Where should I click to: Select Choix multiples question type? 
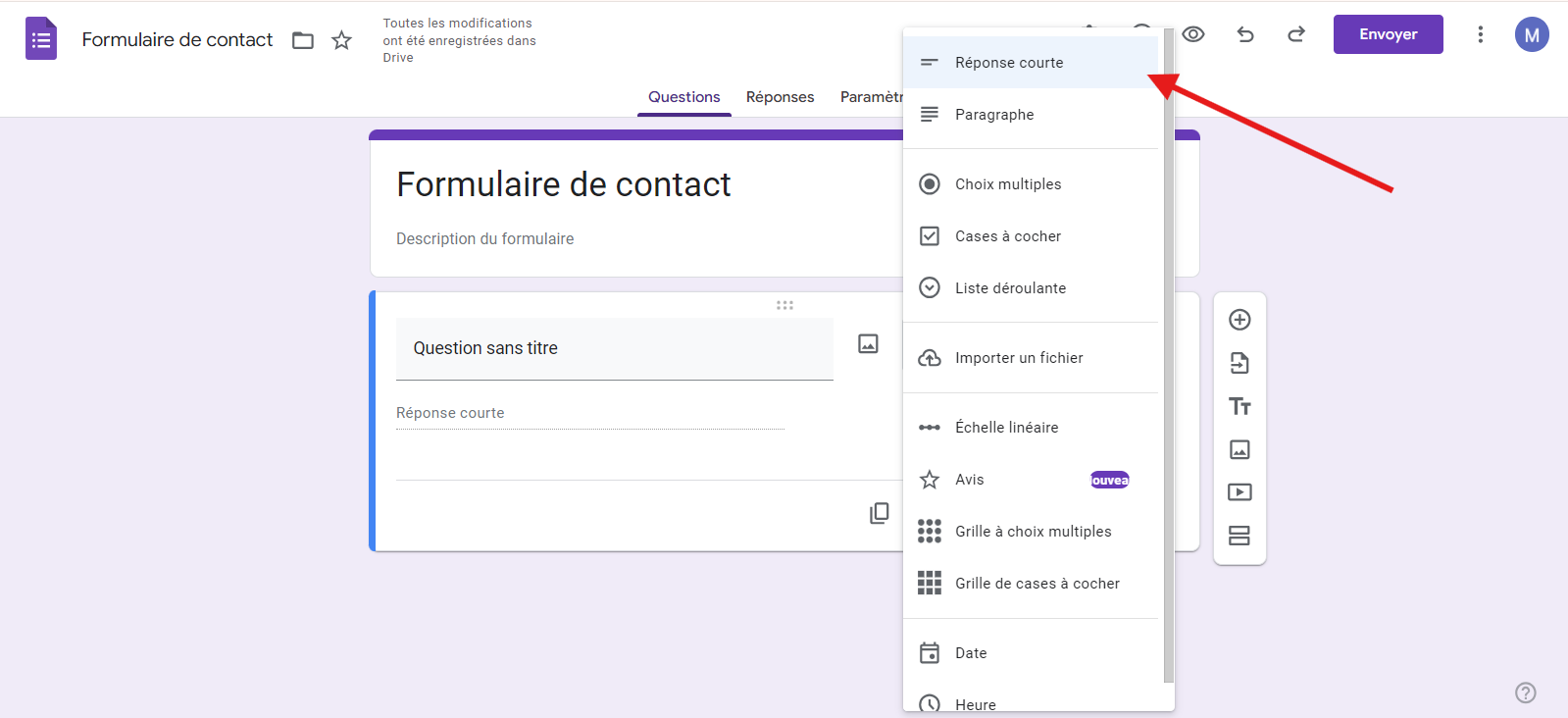(1008, 184)
